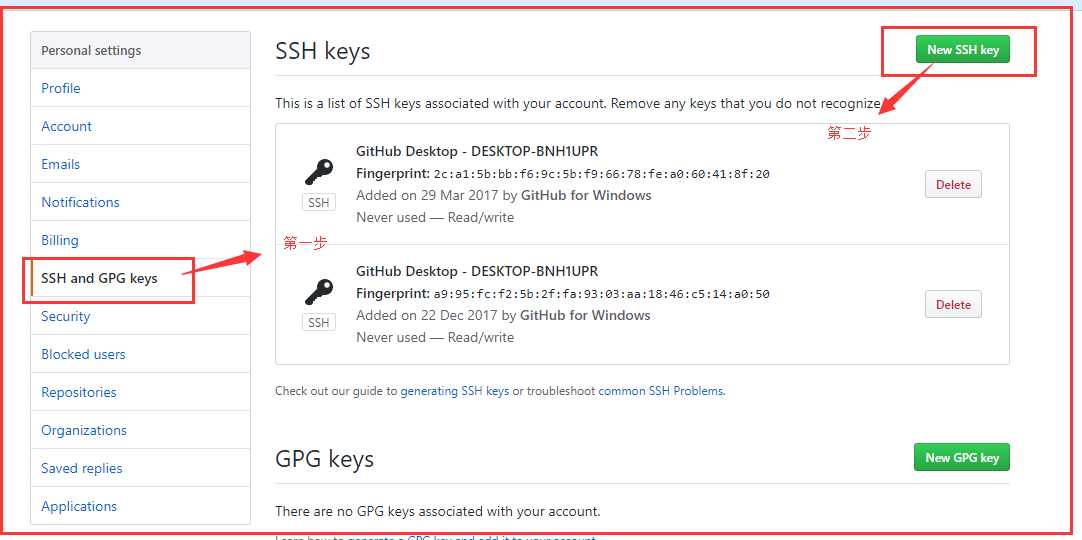The width and height of the screenshot is (1082, 540).
Task: Open the Emails settings section
Action: click(61, 164)
